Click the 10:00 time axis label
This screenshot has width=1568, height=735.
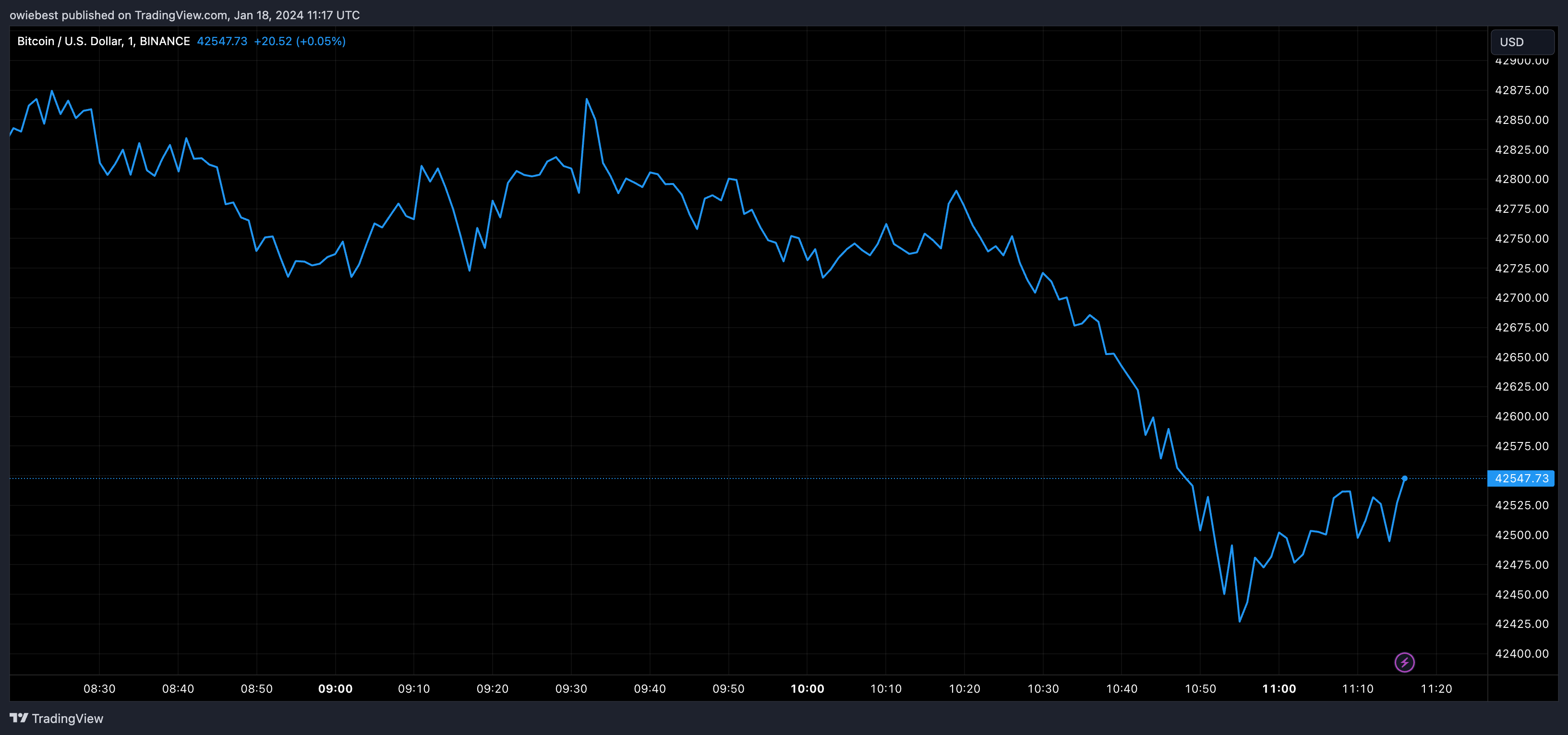coord(807,689)
